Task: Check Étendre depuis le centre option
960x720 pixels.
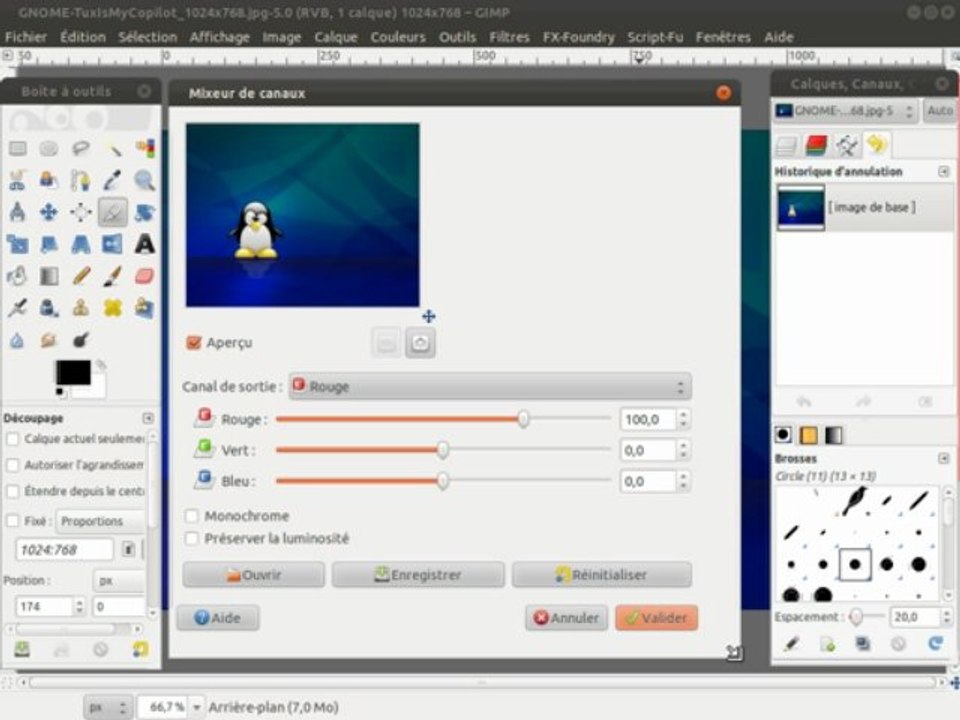Action: [12, 491]
